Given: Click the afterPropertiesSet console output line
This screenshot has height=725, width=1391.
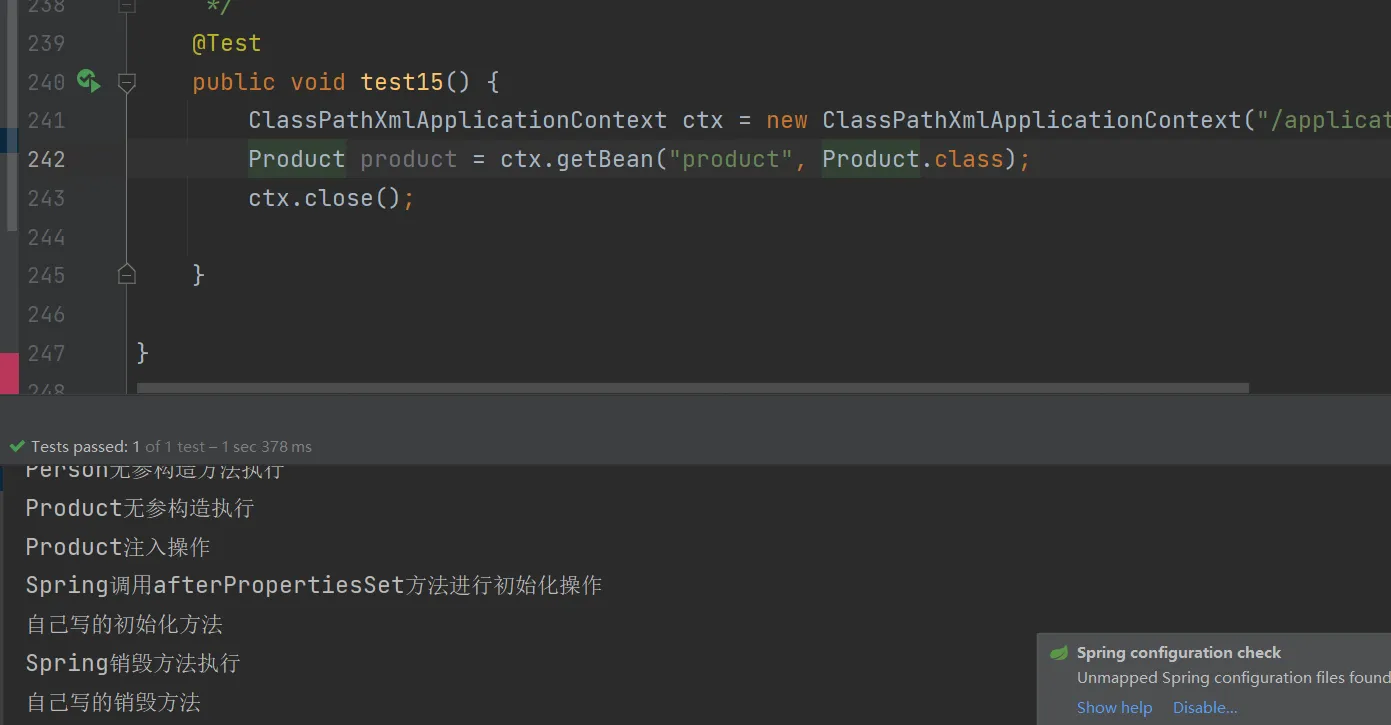Looking at the screenshot, I should (x=314, y=585).
